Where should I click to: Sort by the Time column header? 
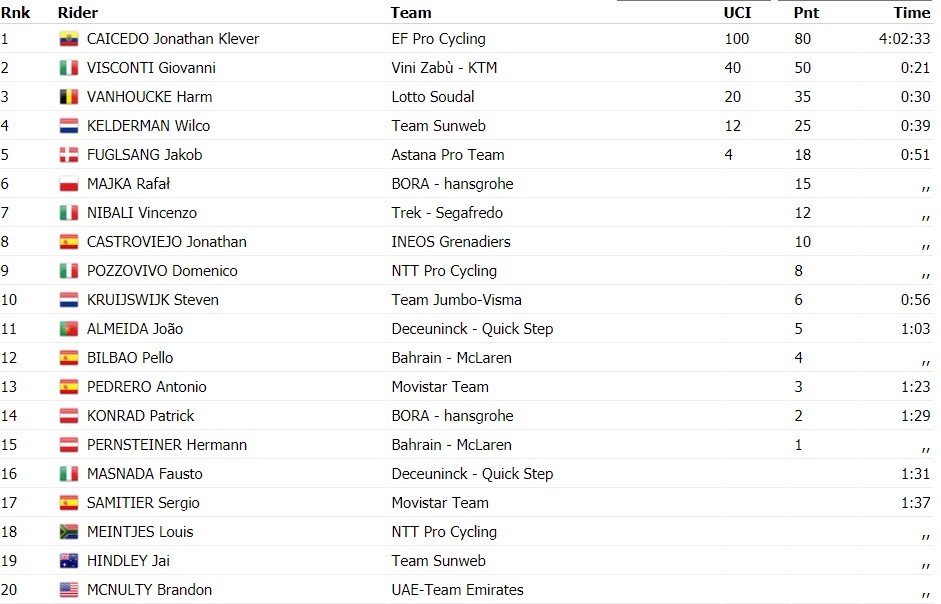click(x=912, y=13)
